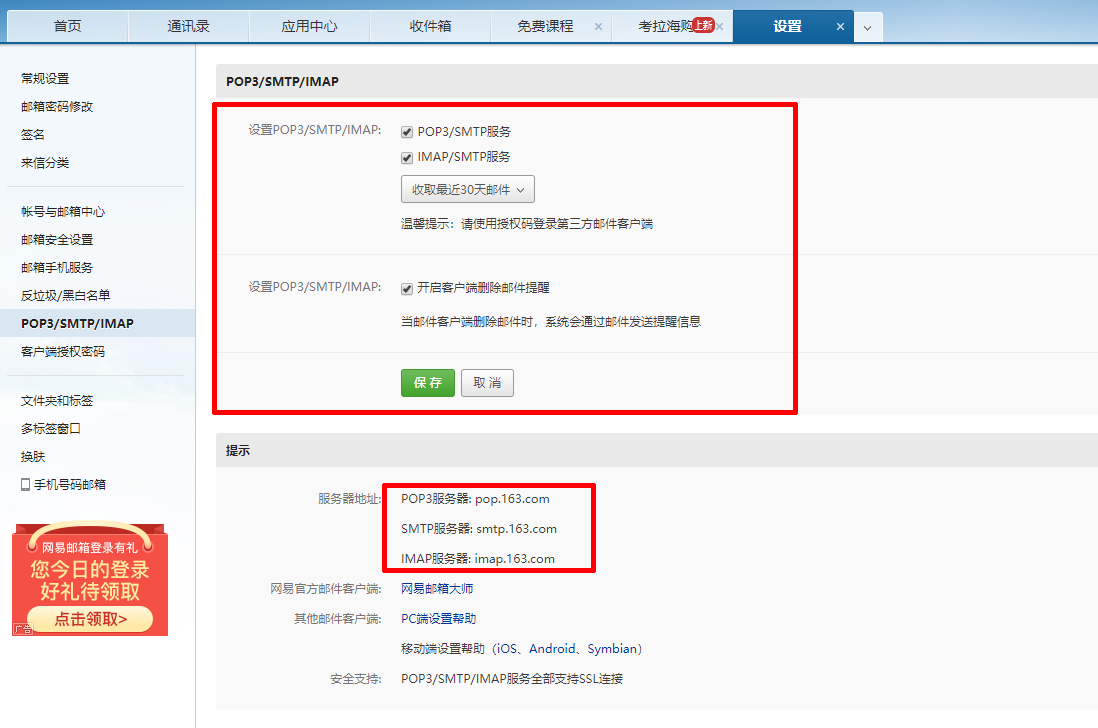This screenshot has width=1098, height=728.
Task: Open the 签名 signature settings
Action: pos(32,134)
